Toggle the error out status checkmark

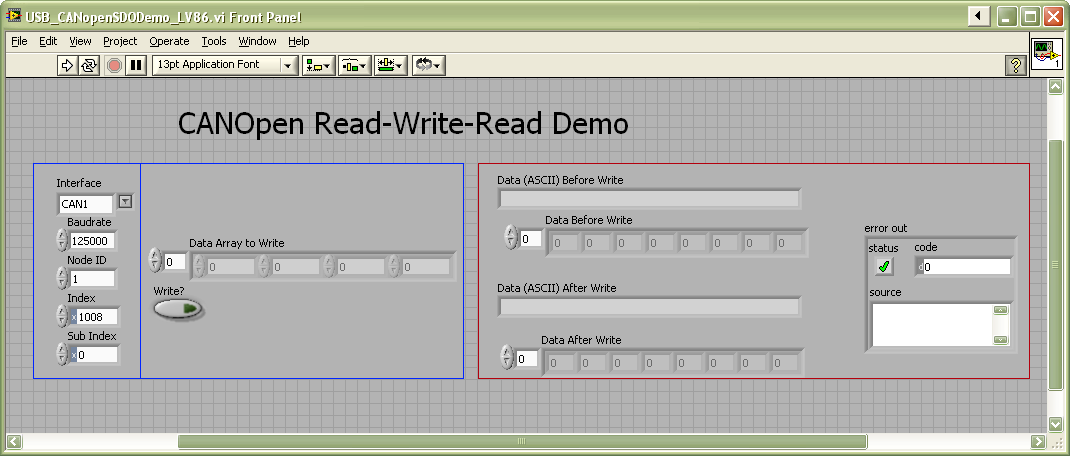click(884, 267)
